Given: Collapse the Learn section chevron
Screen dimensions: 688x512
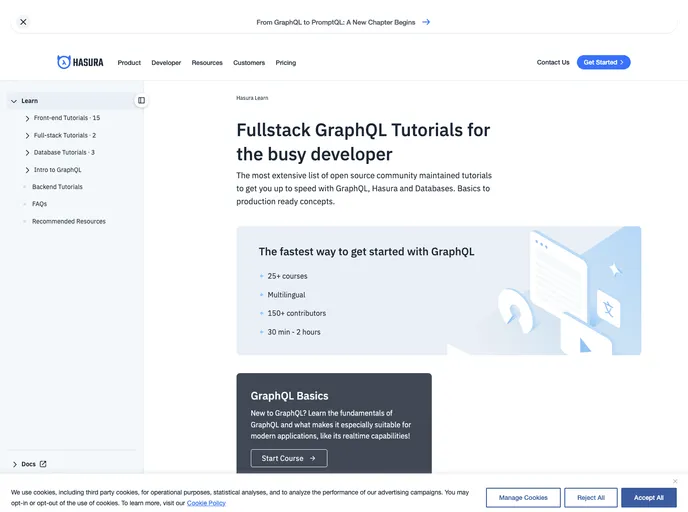Looking at the screenshot, I should 14,101.
